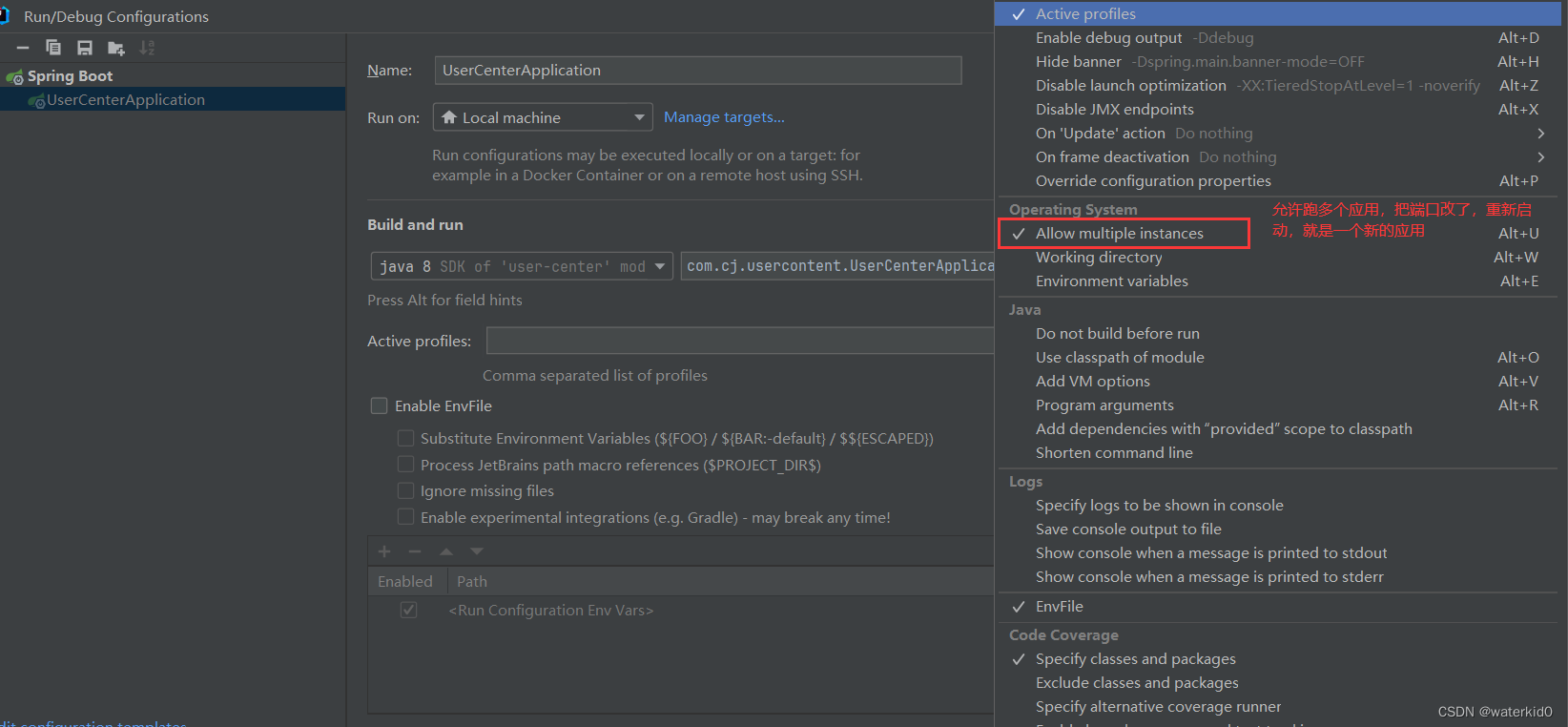Save configuration with the disk icon
The height and width of the screenshot is (727, 1568).
point(85,48)
